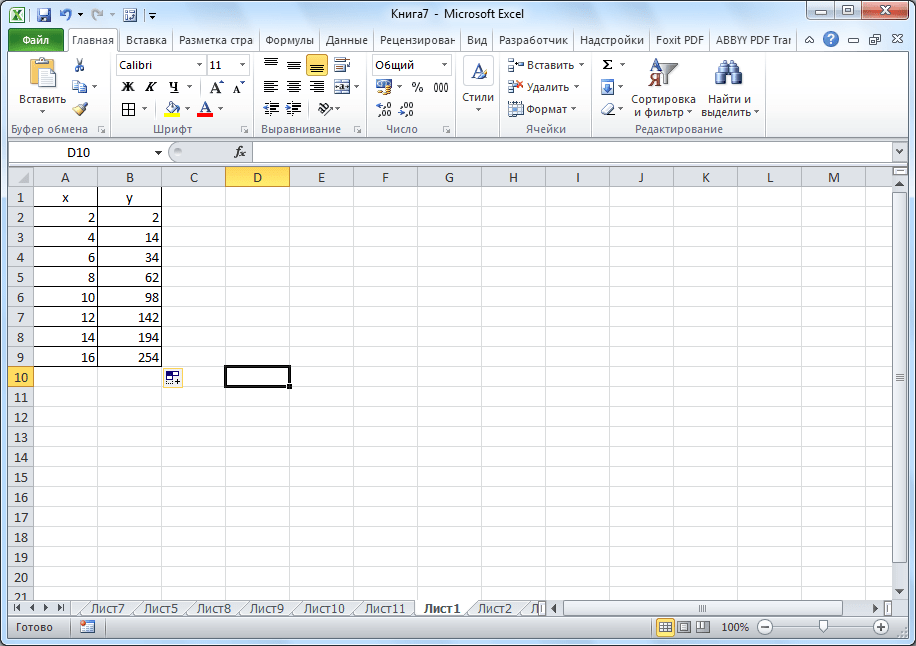This screenshot has height=646, width=916.
Task: Click the Auto Fill Options icon near B10
Action: coord(172,377)
